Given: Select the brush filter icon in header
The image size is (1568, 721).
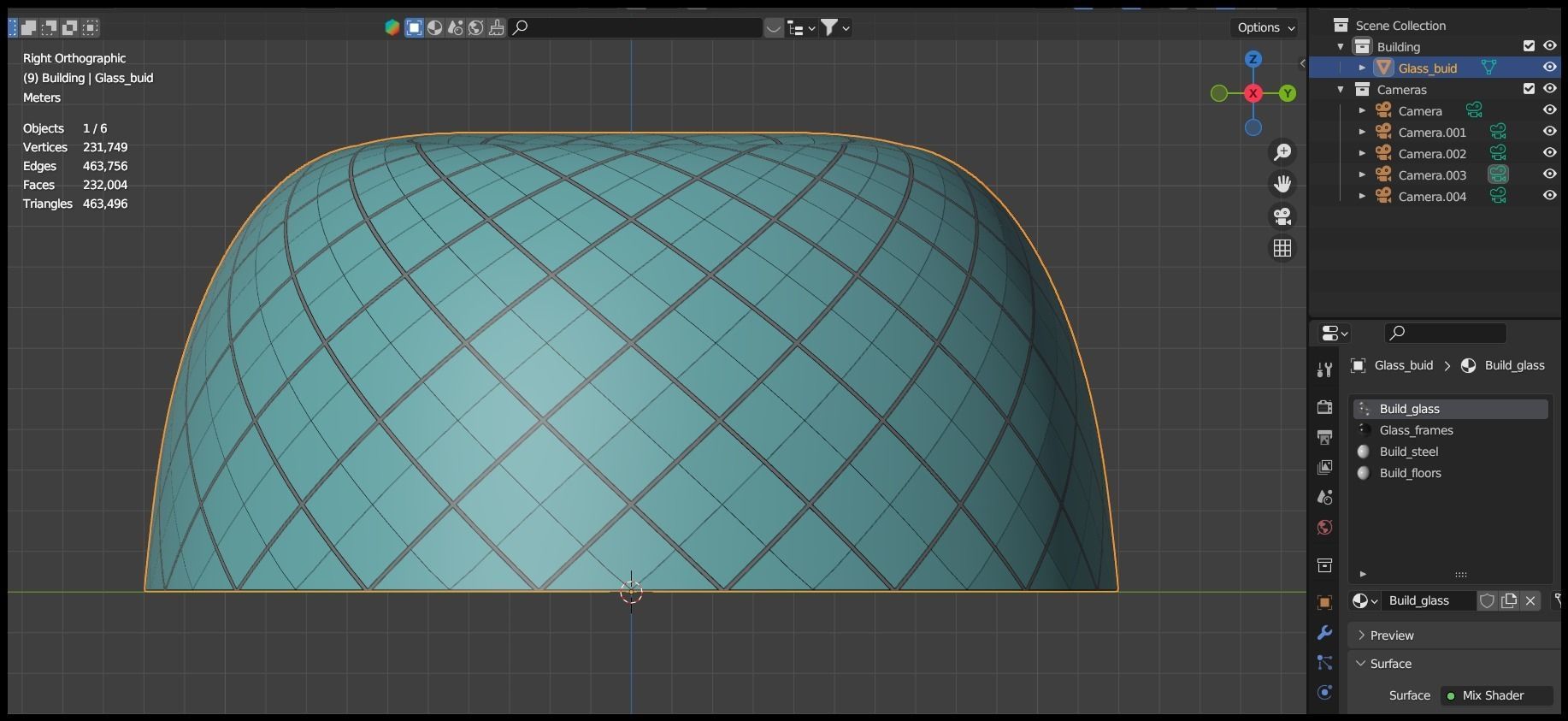Looking at the screenshot, I should 497,28.
